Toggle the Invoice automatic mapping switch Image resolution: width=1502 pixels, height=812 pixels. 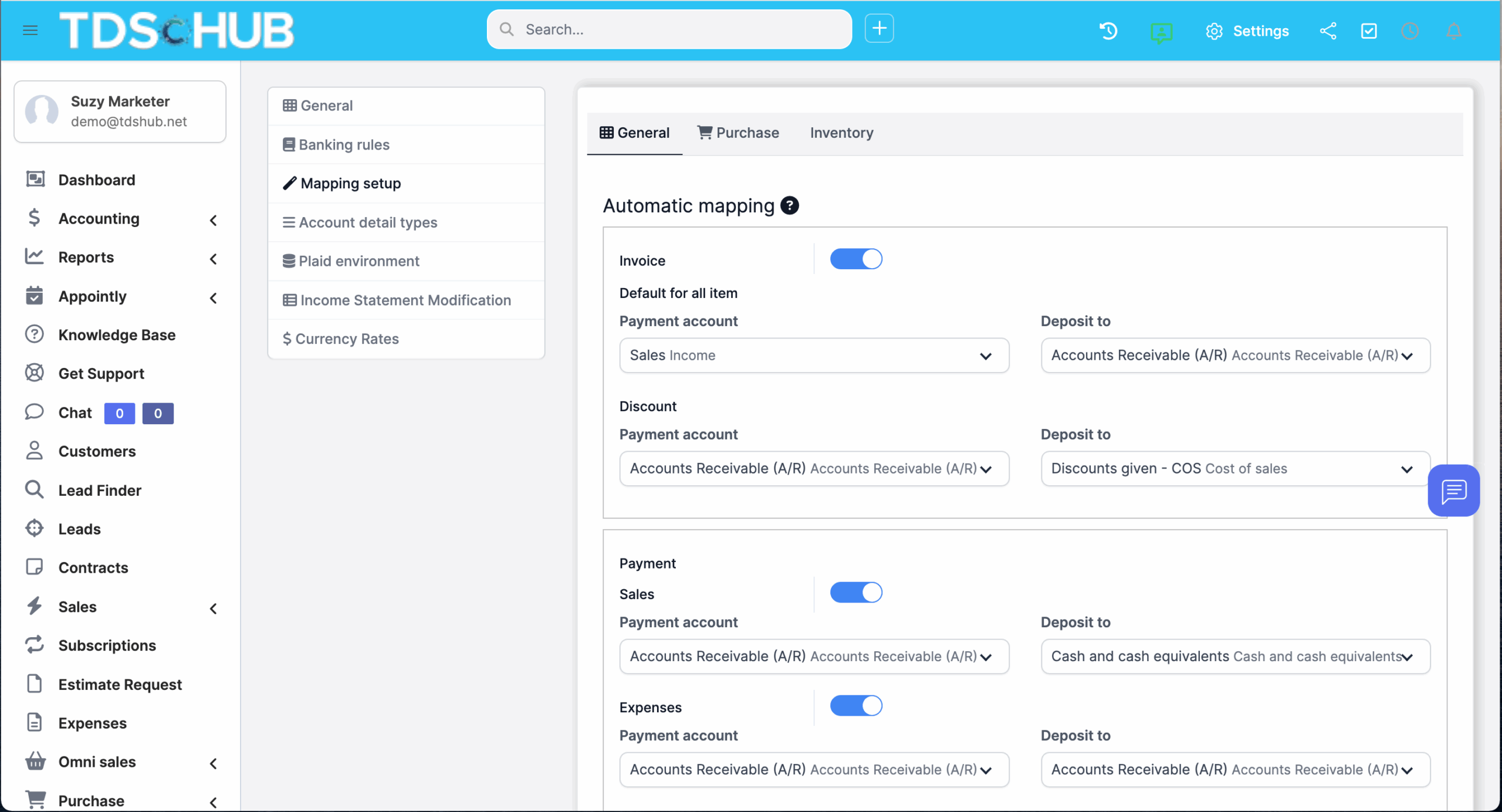(x=855, y=259)
